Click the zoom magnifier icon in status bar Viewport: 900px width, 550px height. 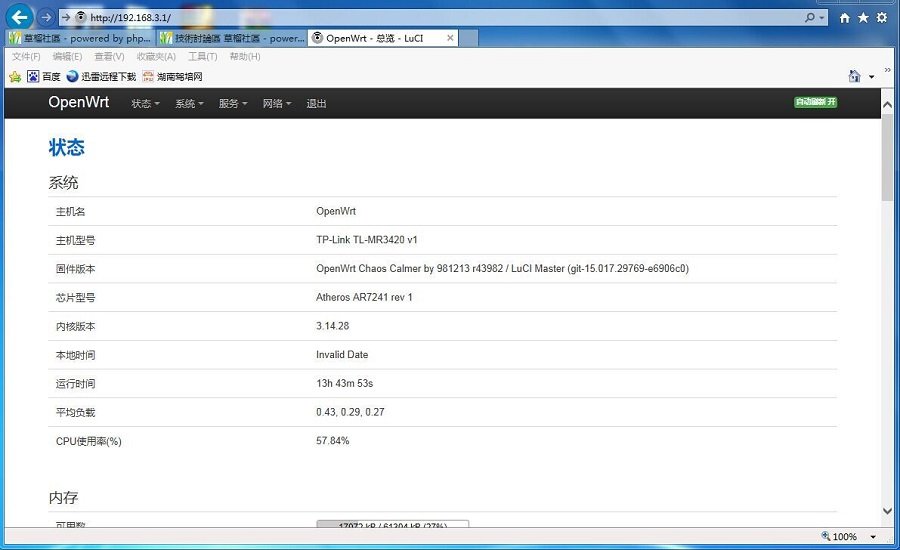(826, 536)
